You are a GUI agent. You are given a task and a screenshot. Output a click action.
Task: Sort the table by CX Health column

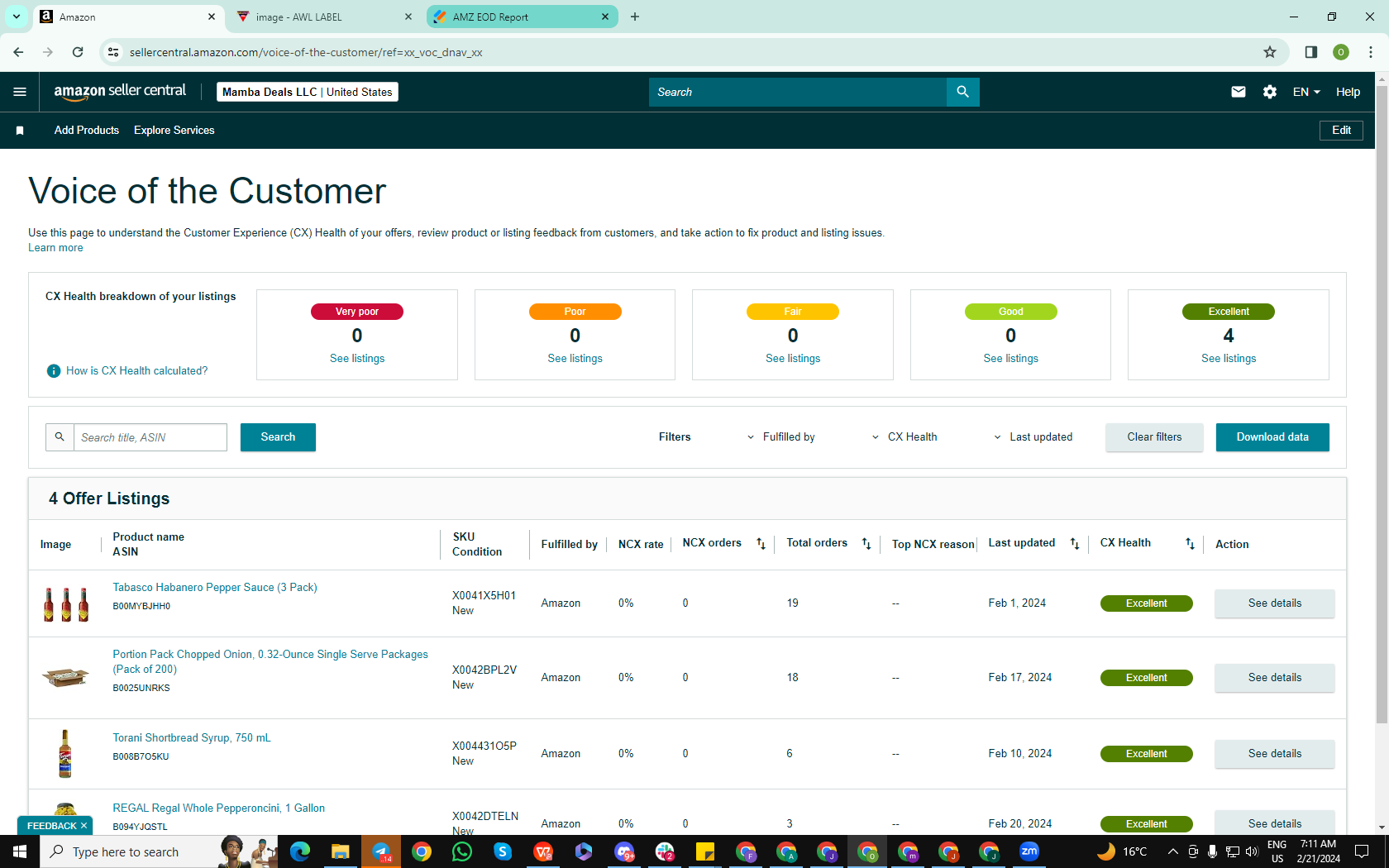pos(1190,543)
